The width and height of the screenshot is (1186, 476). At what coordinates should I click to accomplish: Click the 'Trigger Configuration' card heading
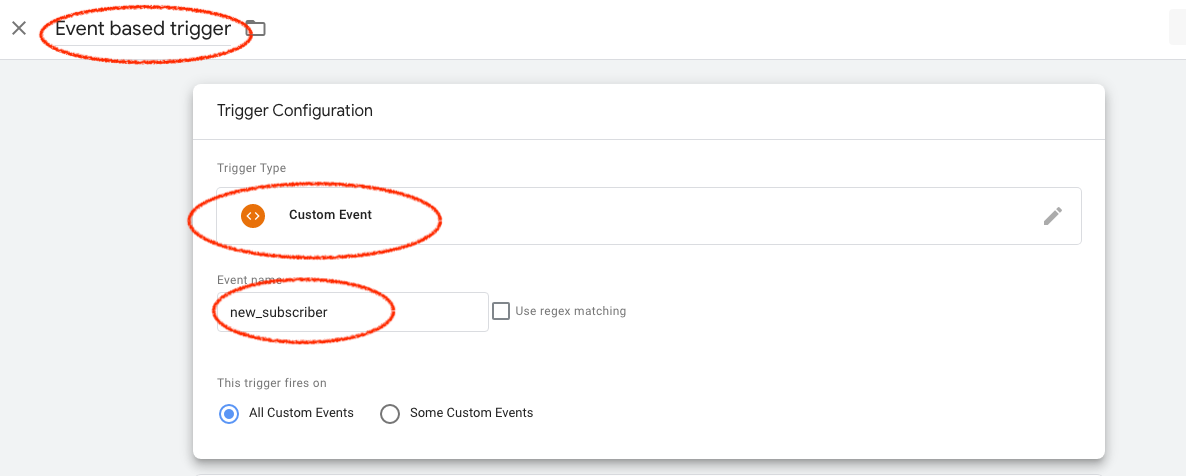(295, 111)
